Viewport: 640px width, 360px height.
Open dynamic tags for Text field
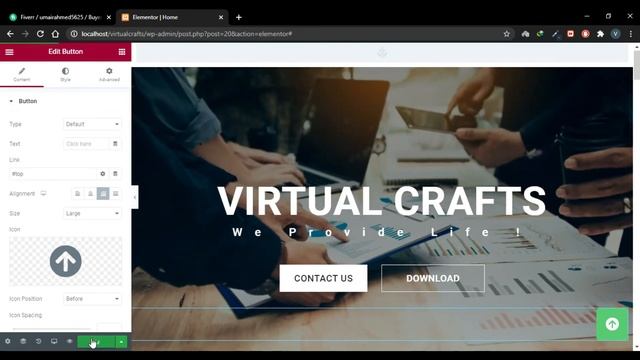115,144
